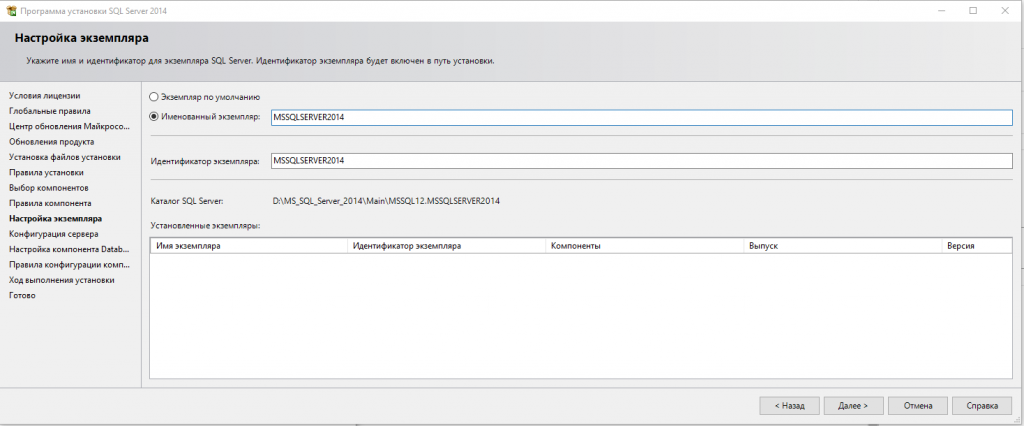Click the "Отмена" button
1024x426 pixels.
(918, 406)
